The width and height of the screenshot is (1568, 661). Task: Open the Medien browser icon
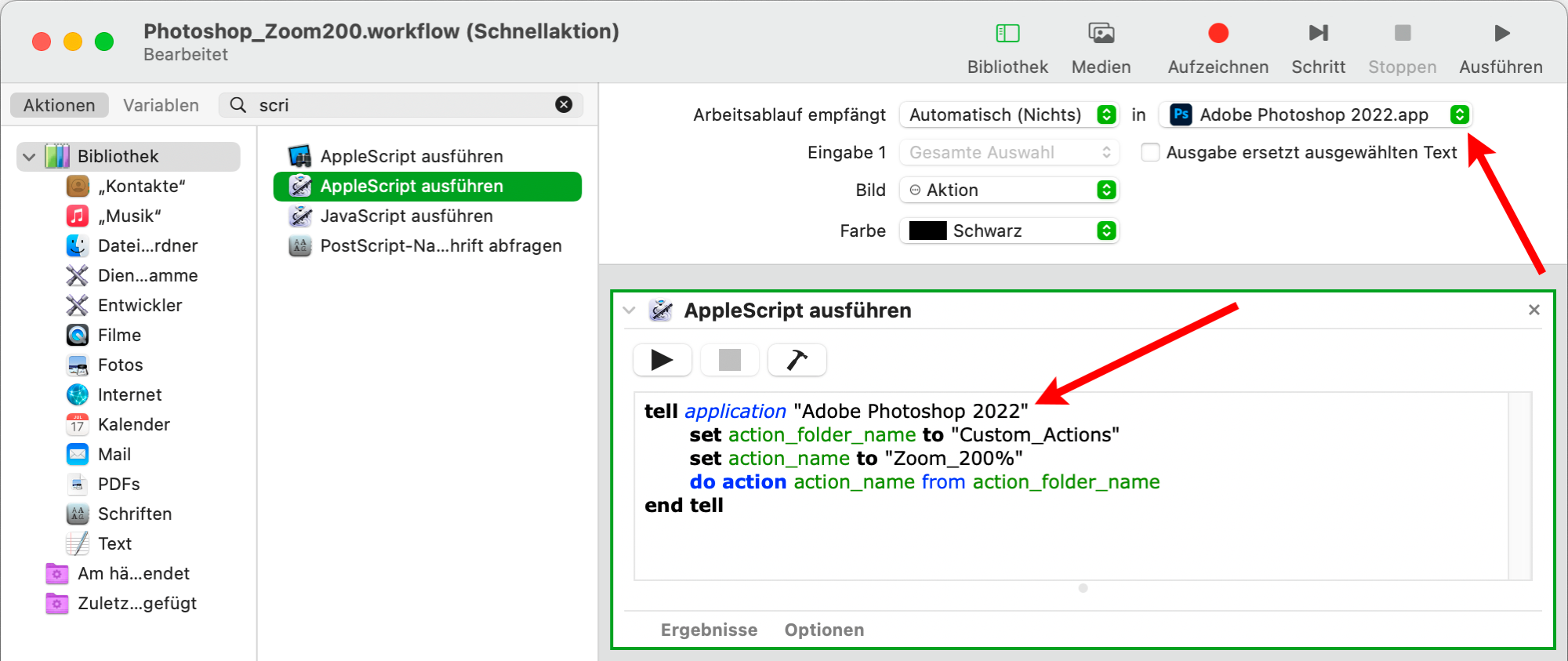coord(1101,34)
